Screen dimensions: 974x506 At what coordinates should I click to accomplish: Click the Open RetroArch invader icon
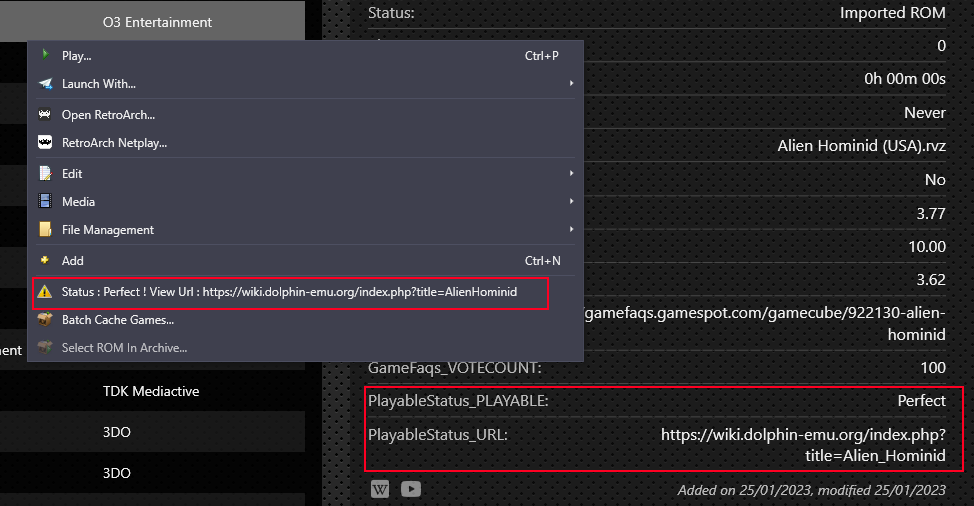[x=45, y=114]
